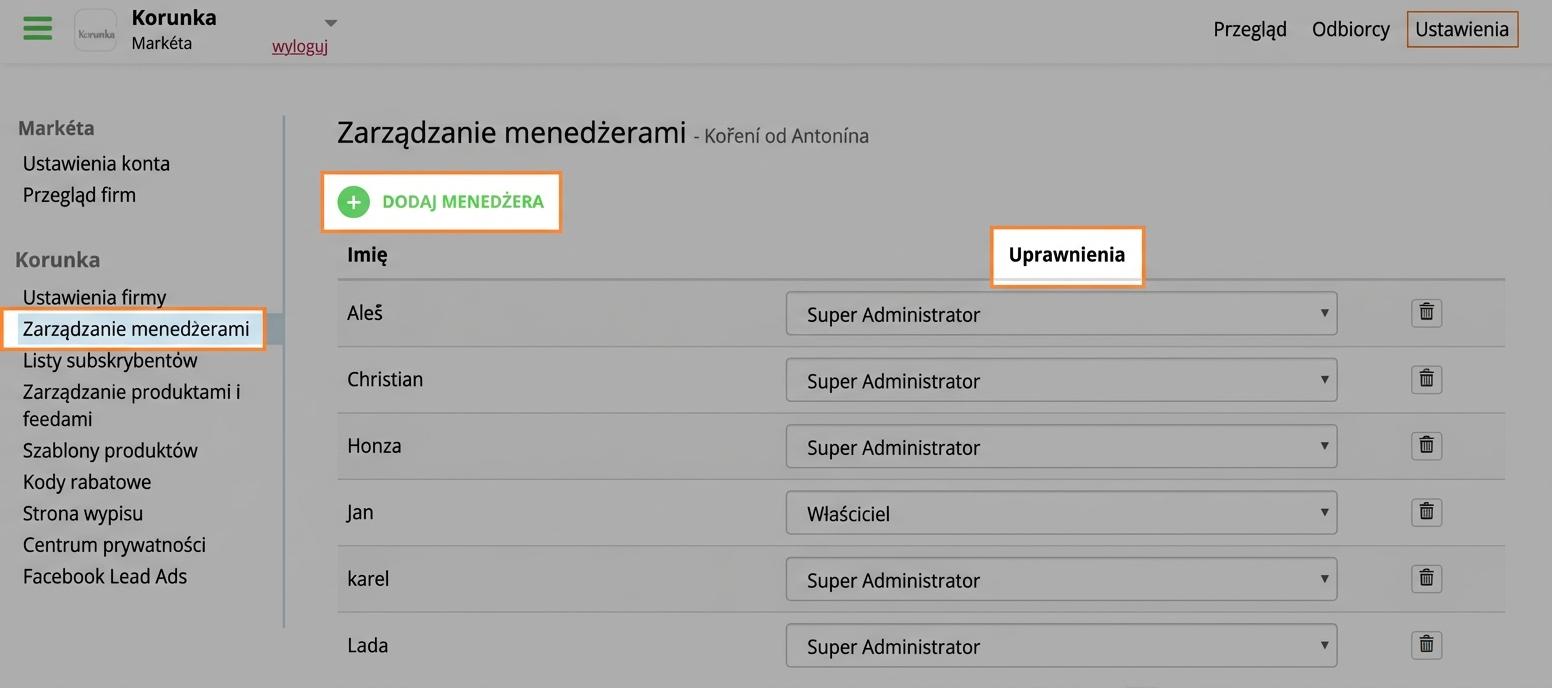Viewport: 1552px width, 688px height.
Task: Switch to the Przegląd tab
Action: (x=1249, y=29)
